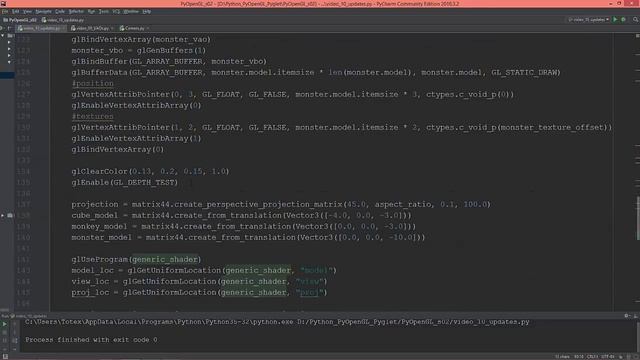
Task: Run the script with the green play button
Action: (615, 20)
